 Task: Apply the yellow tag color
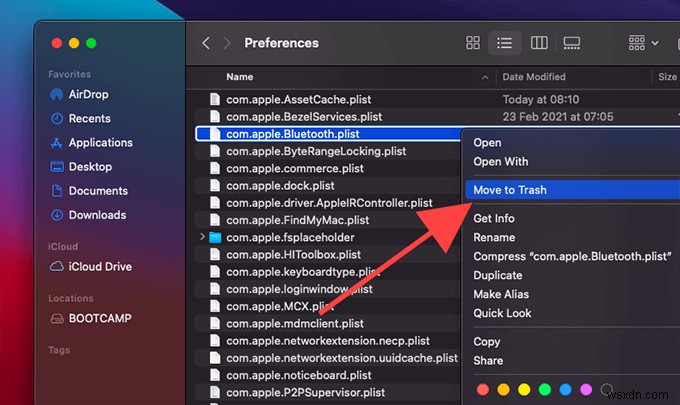(524, 389)
